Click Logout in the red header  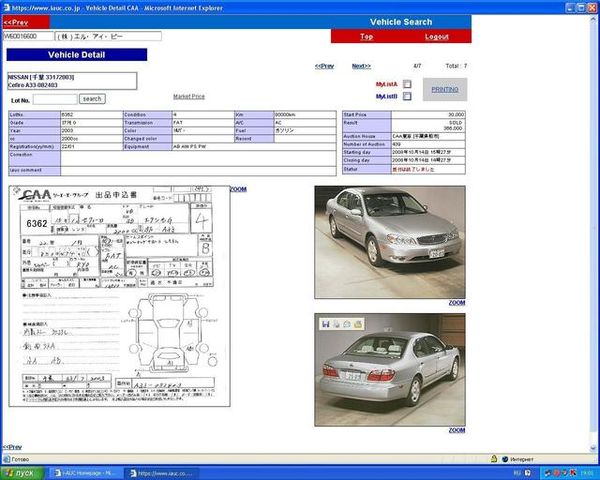pyautogui.click(x=436, y=36)
